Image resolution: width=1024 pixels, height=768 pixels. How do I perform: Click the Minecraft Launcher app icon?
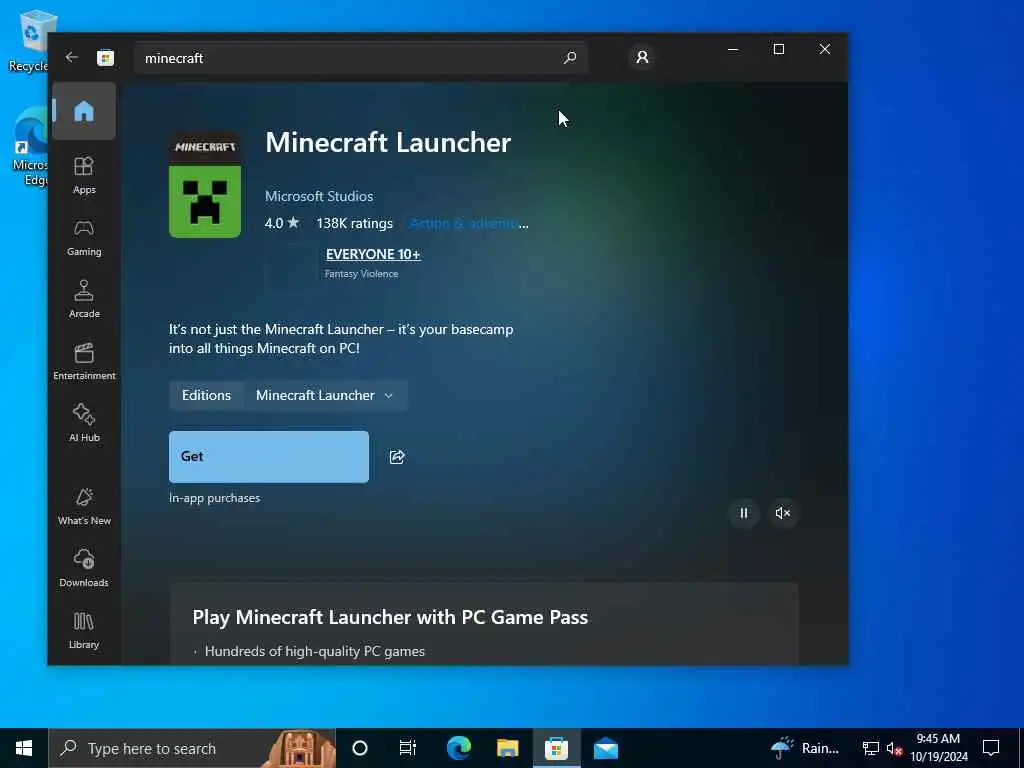(204, 185)
